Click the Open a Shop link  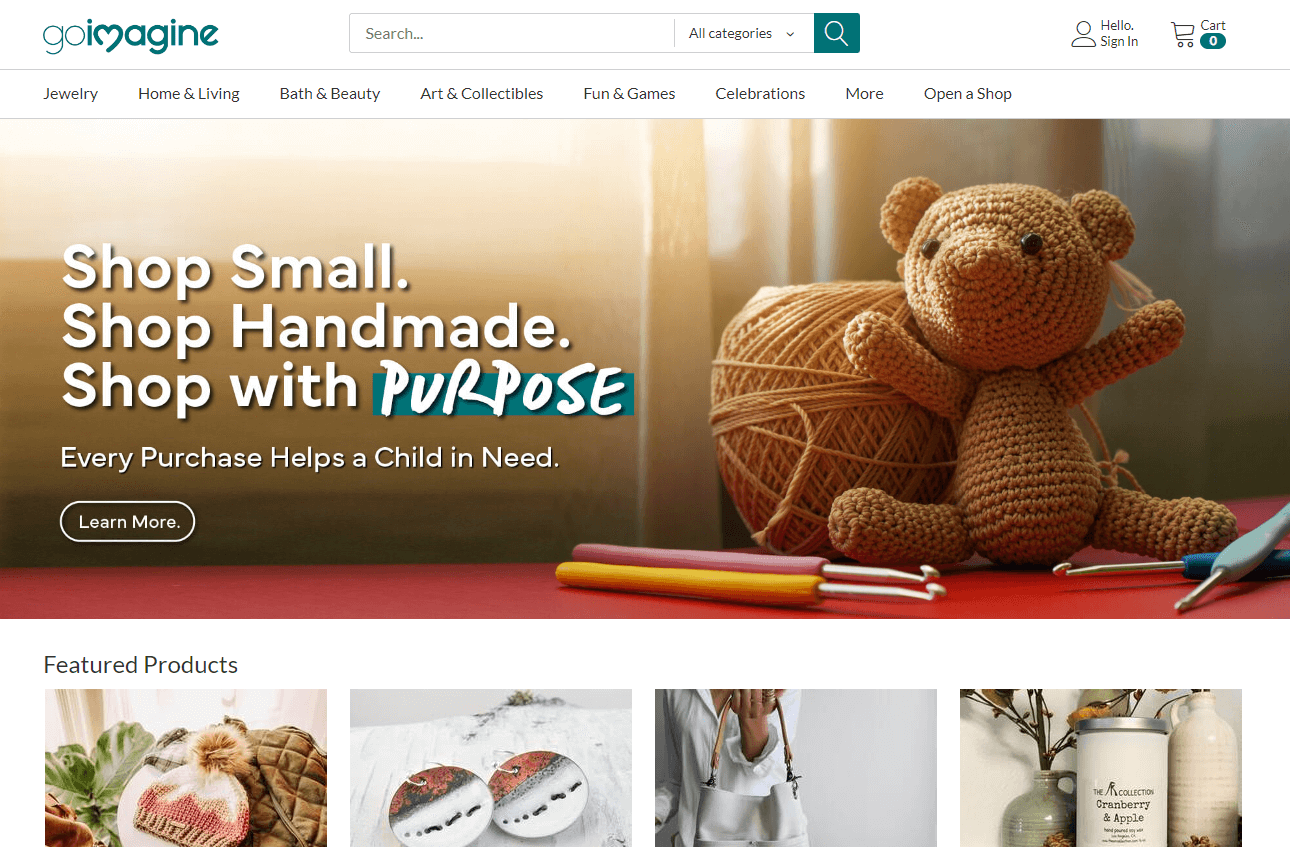click(968, 94)
